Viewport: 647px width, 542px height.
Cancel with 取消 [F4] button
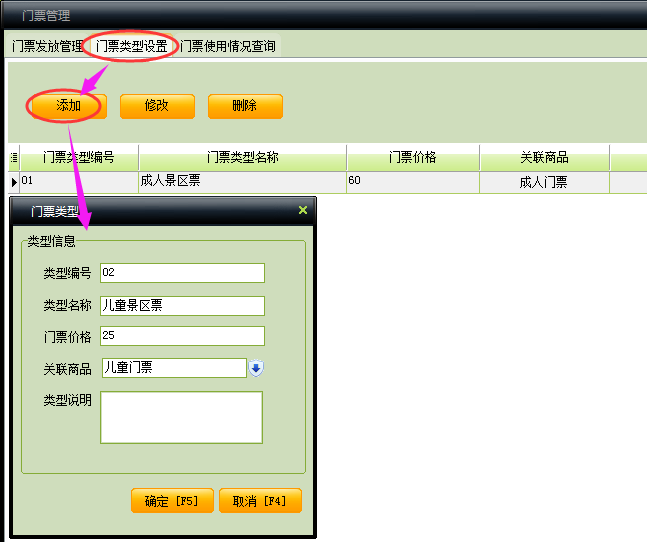[x=260, y=501]
